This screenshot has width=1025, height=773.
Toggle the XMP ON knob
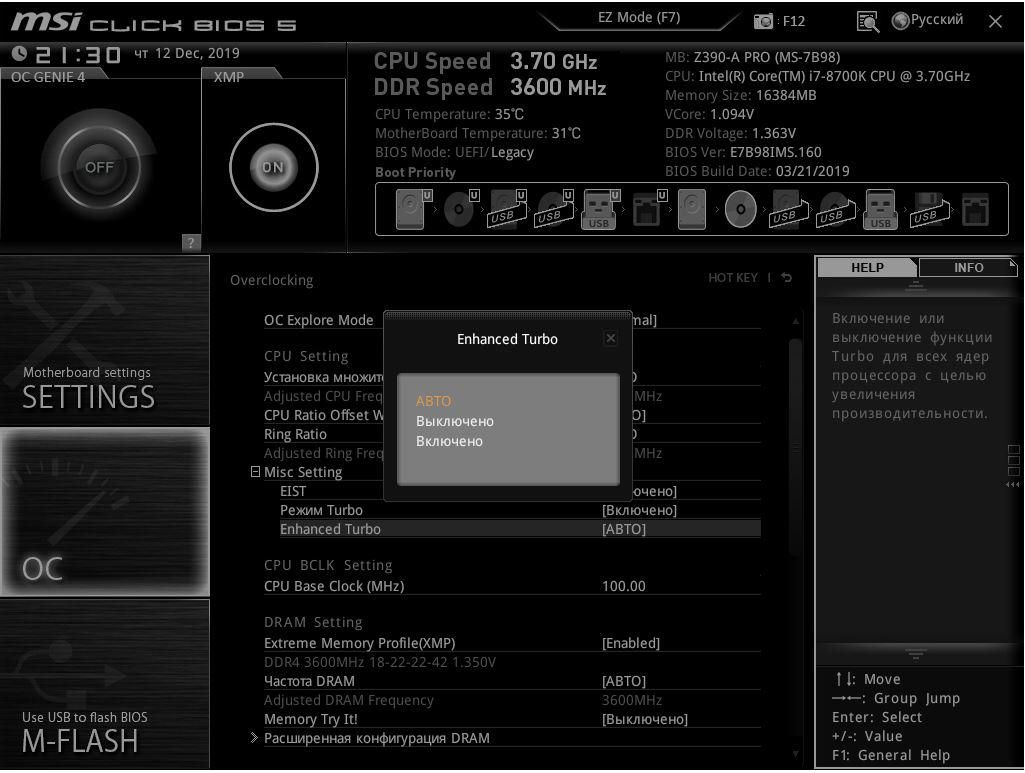click(x=273, y=168)
